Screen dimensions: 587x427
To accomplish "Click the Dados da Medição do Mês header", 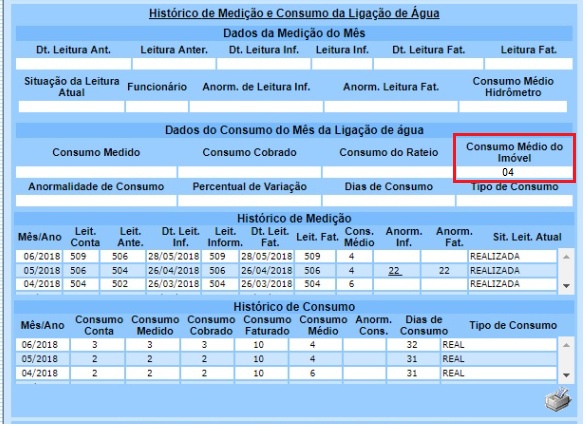I will click(x=294, y=33).
